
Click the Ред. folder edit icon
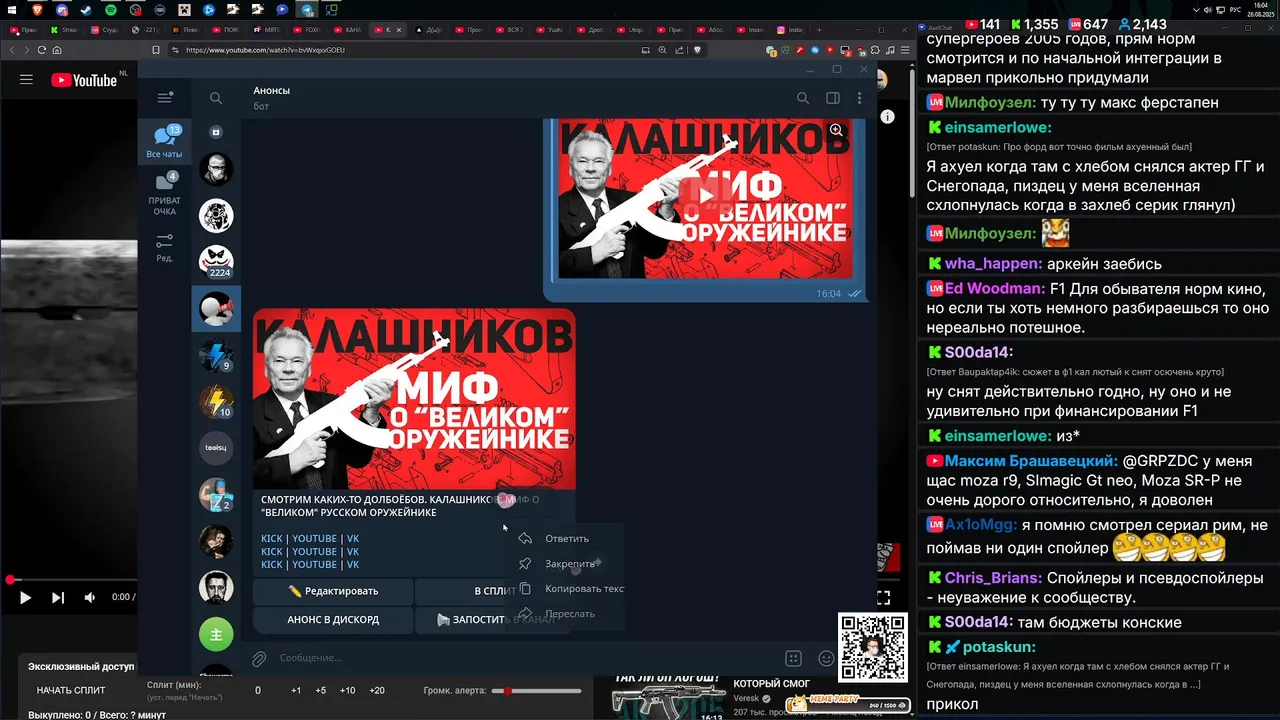tap(164, 248)
